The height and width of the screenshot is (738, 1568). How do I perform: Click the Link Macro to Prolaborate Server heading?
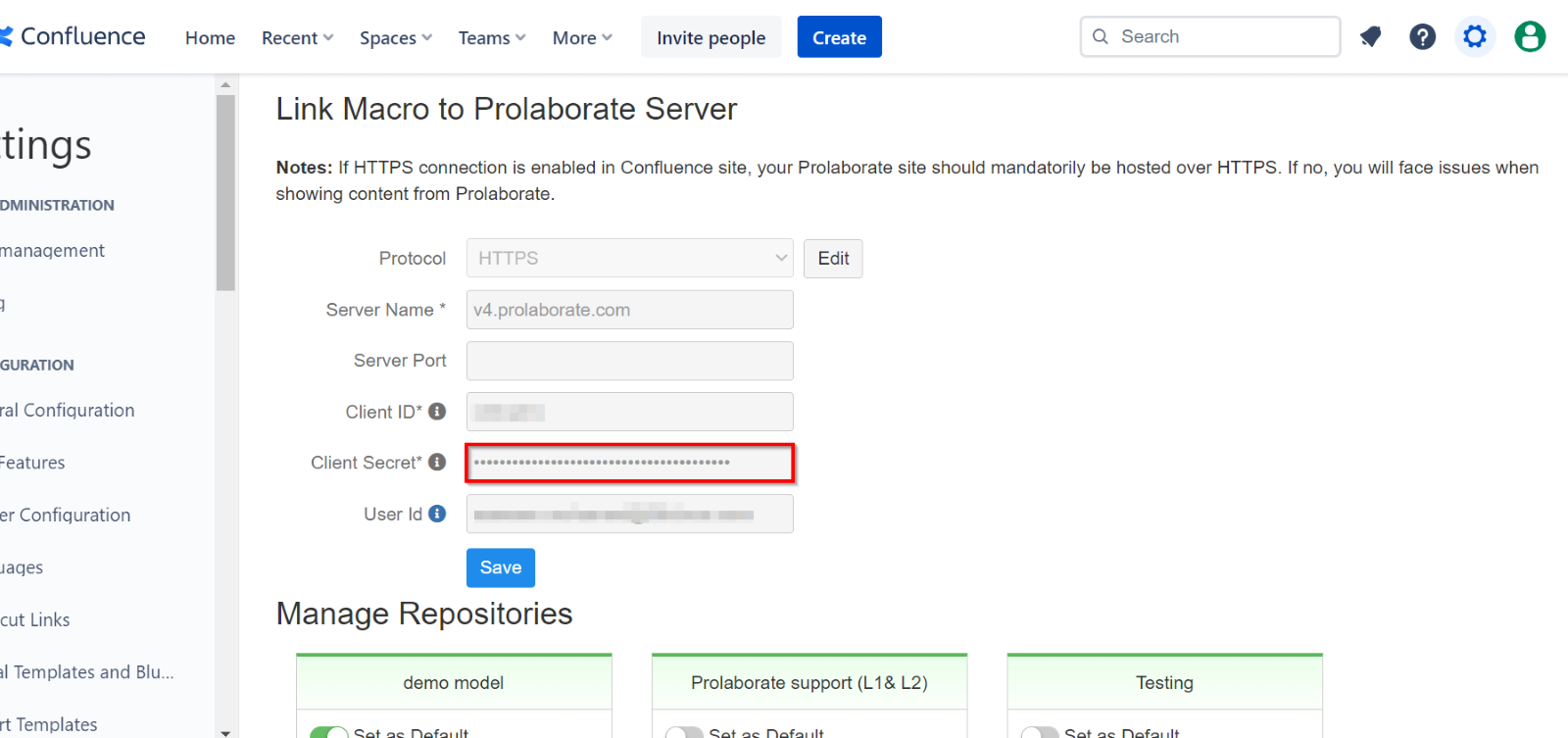[507, 109]
